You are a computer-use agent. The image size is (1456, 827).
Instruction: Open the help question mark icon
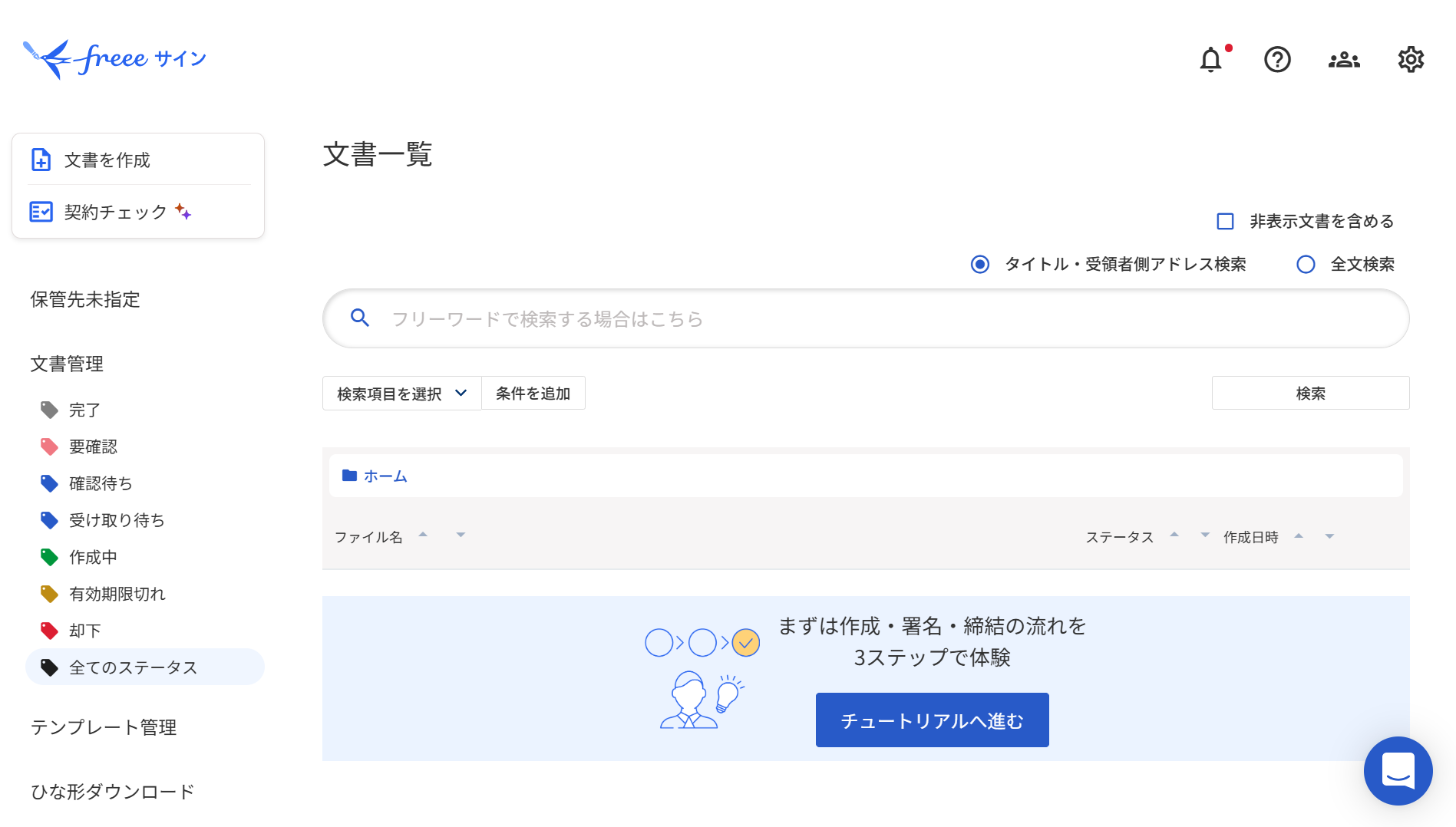[1277, 59]
